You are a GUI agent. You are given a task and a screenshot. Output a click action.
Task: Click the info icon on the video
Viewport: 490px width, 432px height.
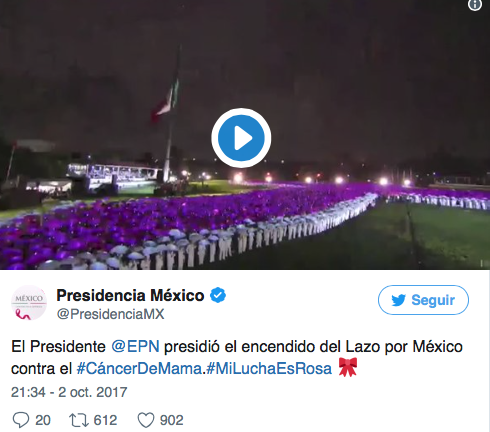(475, 5)
